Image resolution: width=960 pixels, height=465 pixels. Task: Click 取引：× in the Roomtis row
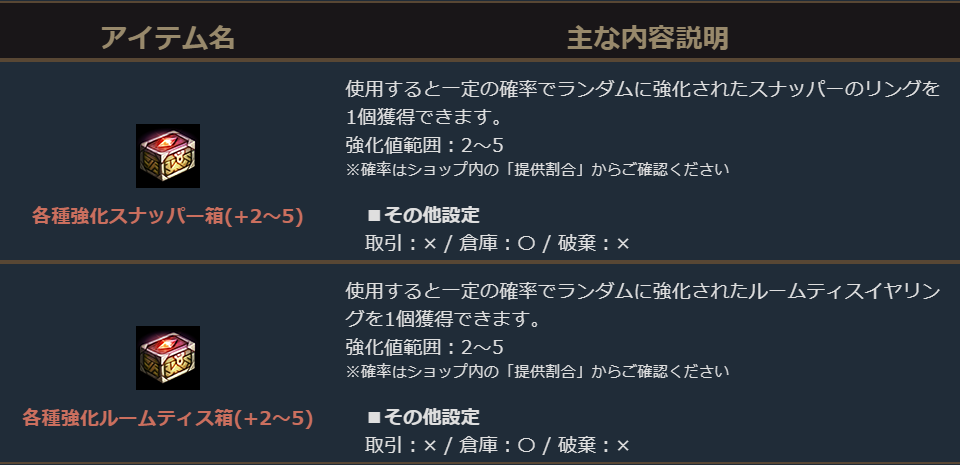401,445
